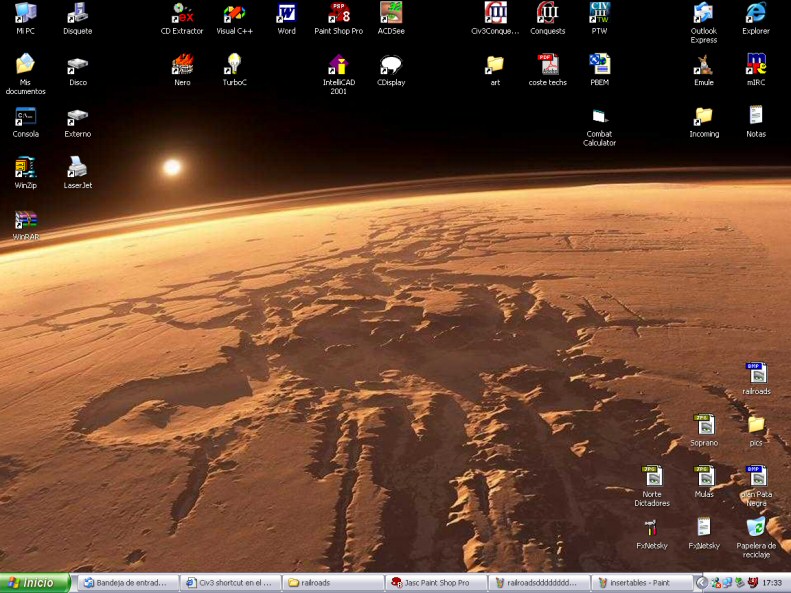The image size is (791, 593).
Task: Select the Emule desktop icon
Action: (704, 65)
